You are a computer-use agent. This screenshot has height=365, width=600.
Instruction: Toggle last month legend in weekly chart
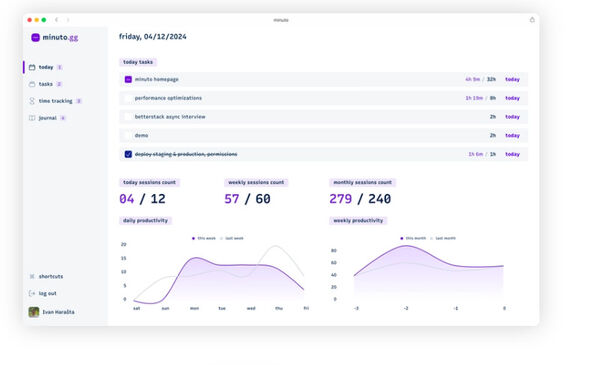pos(443,238)
